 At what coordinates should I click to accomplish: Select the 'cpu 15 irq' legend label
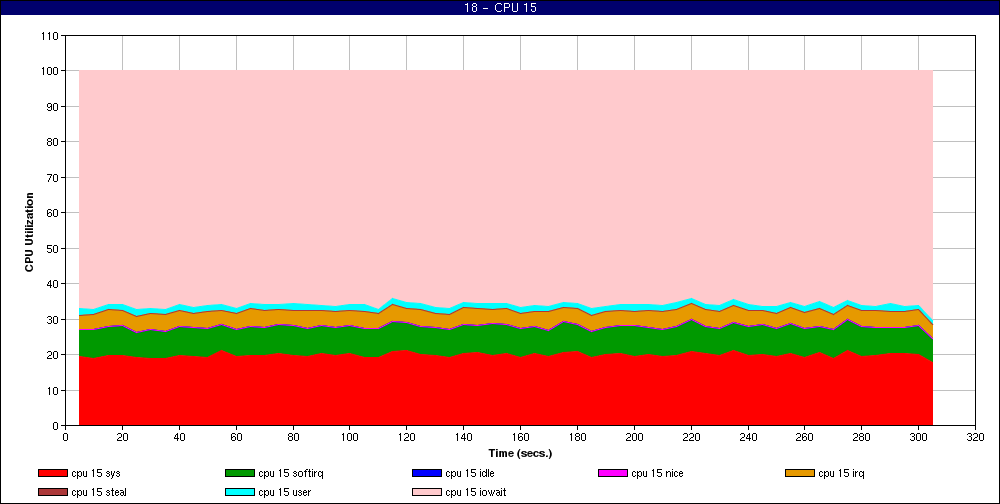[841, 473]
